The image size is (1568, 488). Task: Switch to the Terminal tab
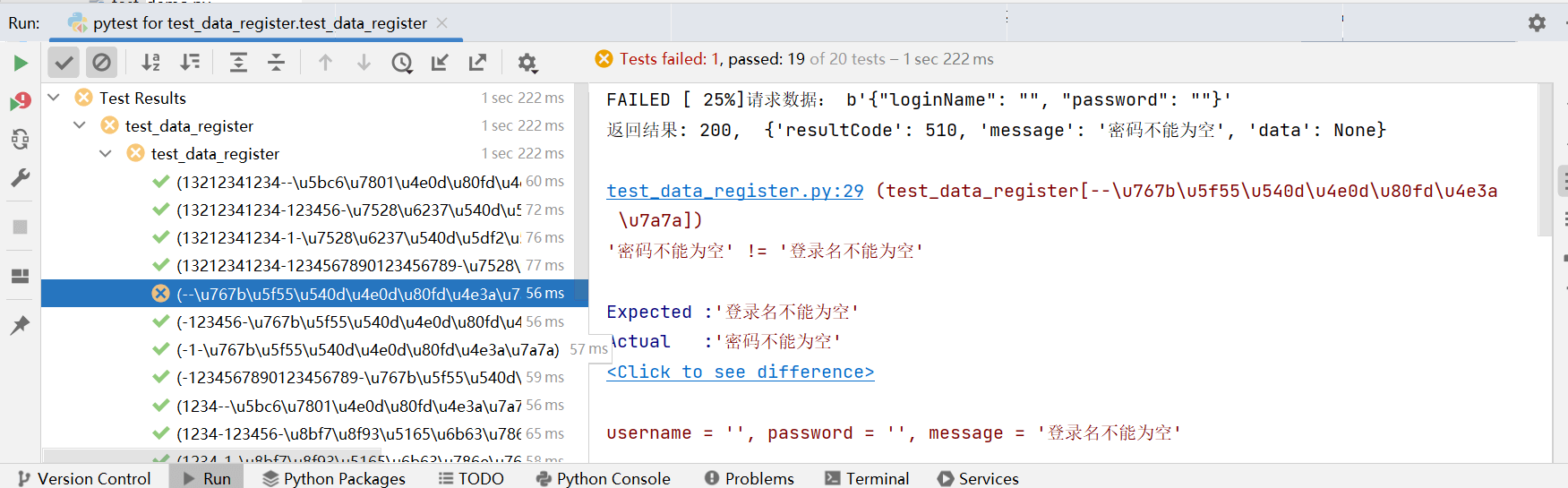[x=867, y=478]
